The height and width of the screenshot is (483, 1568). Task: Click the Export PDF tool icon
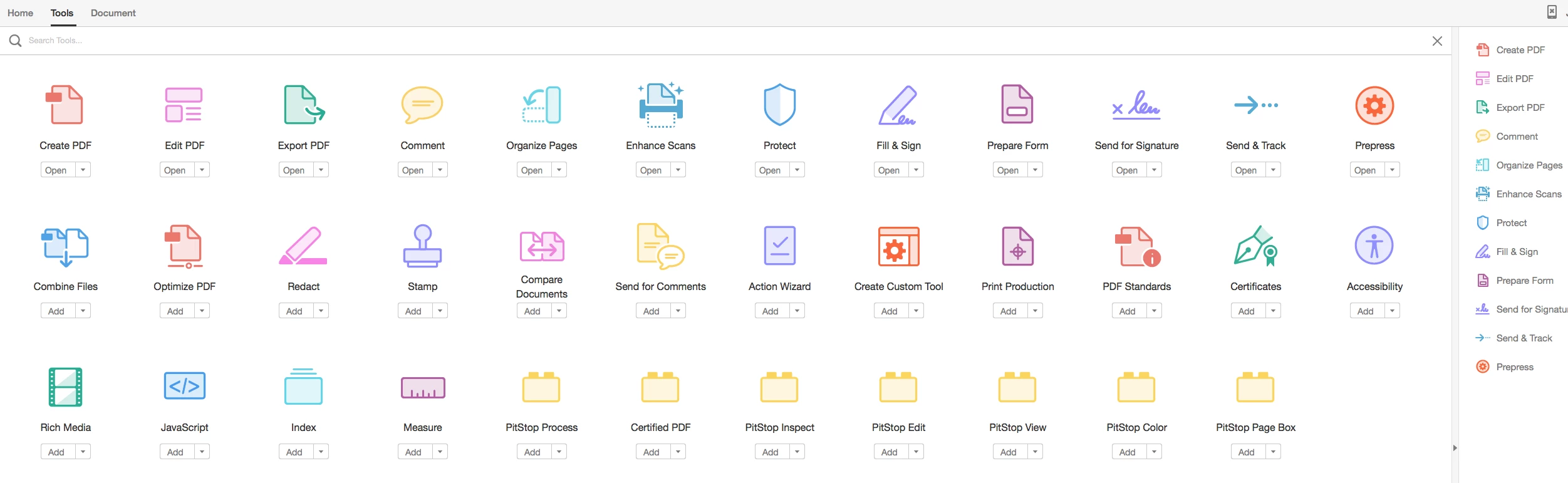tap(304, 105)
